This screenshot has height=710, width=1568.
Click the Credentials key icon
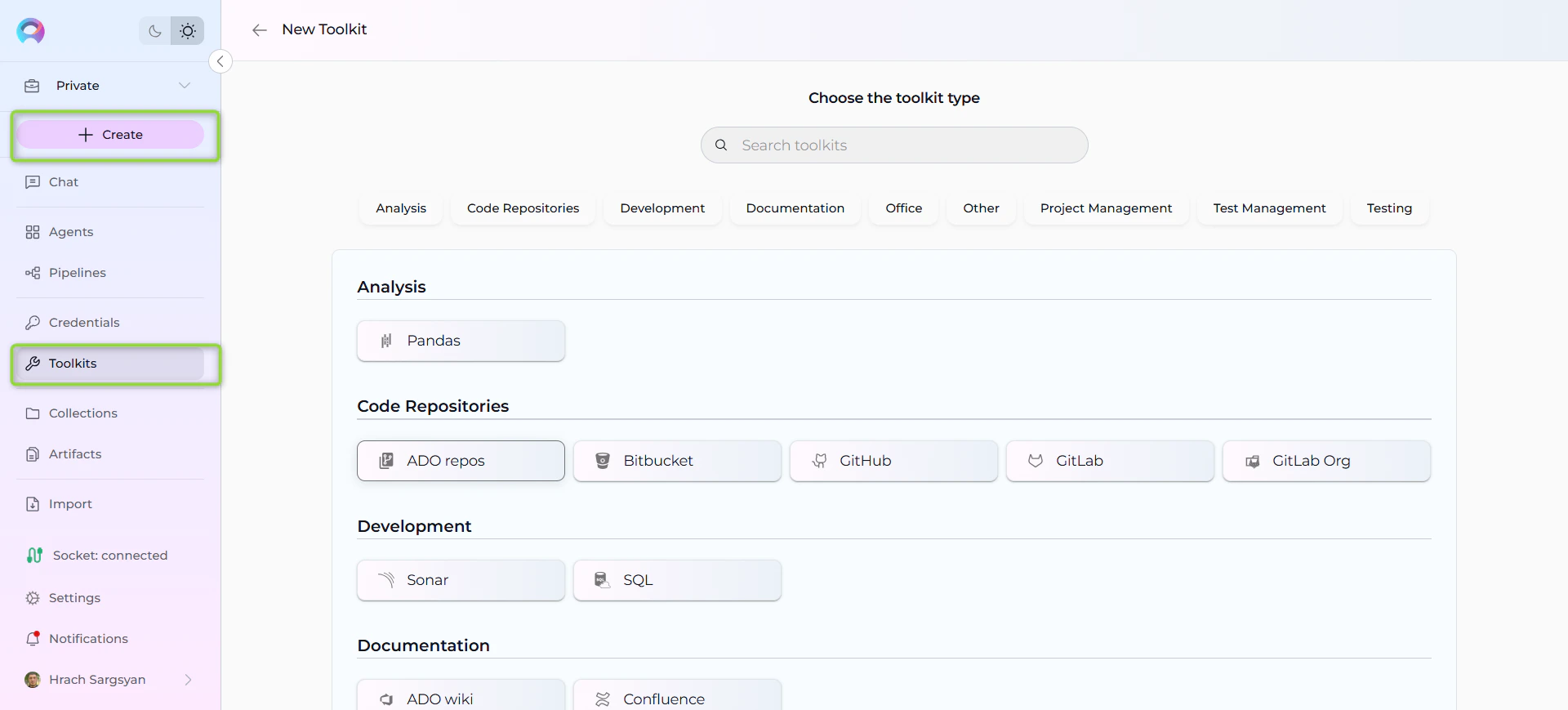coord(33,323)
